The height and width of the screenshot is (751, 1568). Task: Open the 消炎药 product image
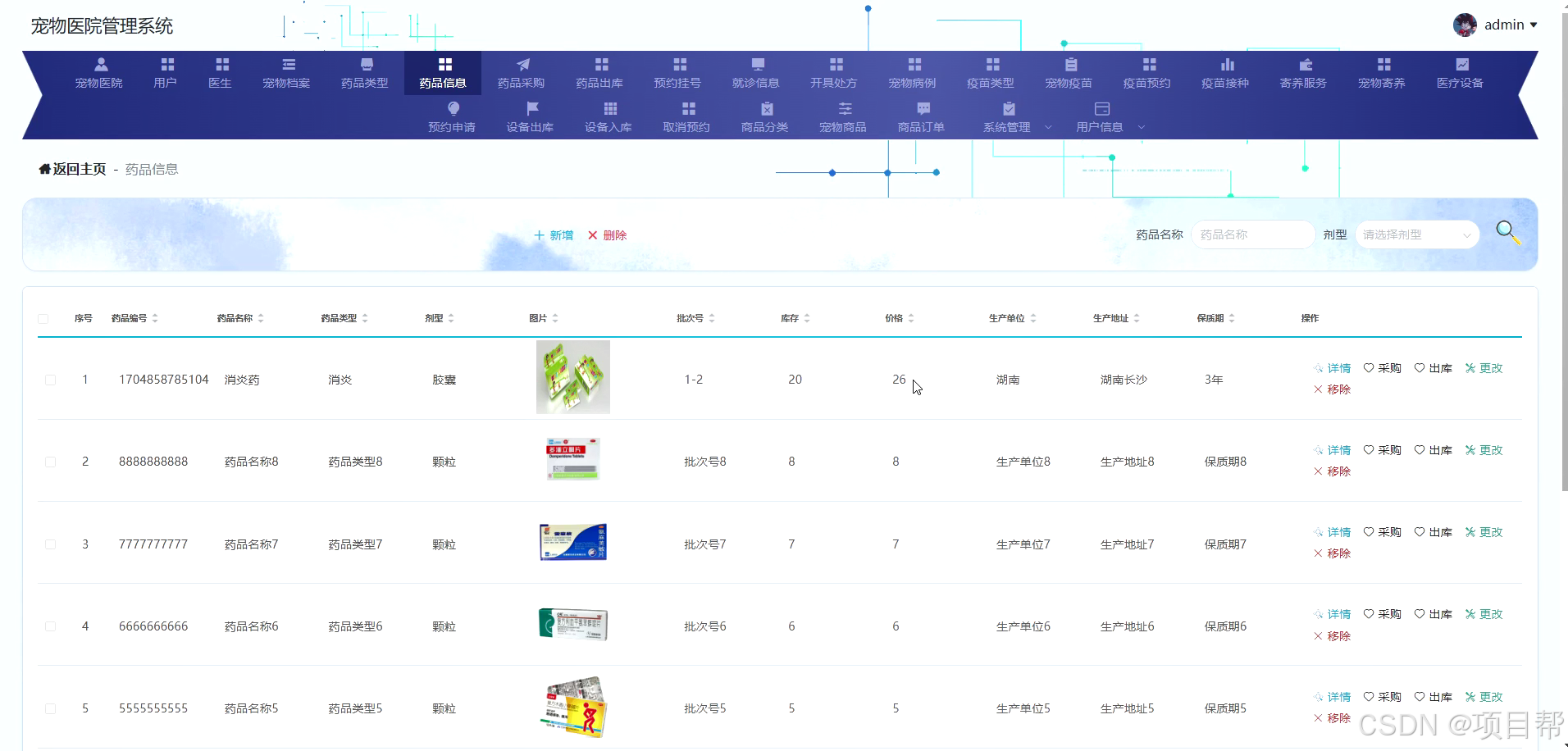coord(573,377)
